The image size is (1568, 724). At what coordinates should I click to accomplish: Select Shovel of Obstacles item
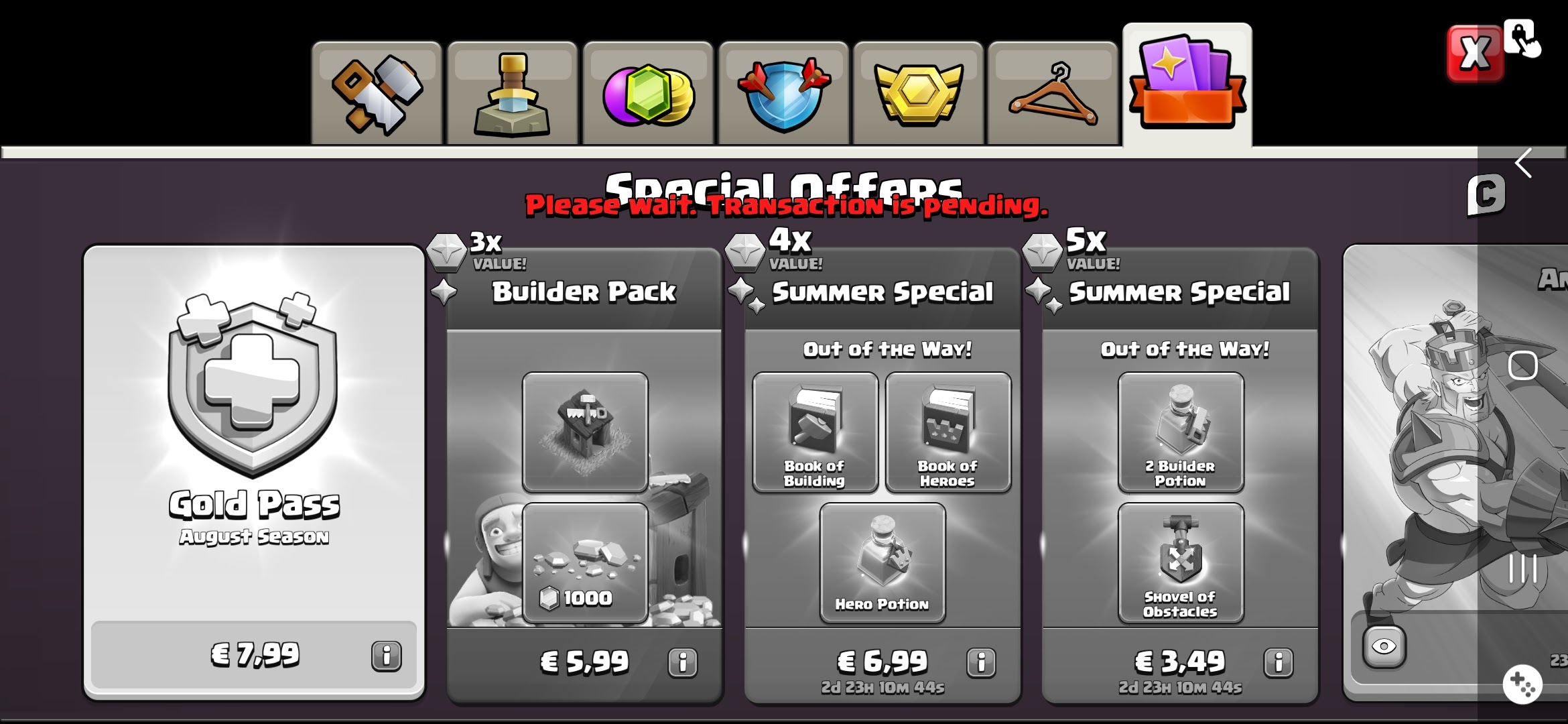pos(1181,563)
